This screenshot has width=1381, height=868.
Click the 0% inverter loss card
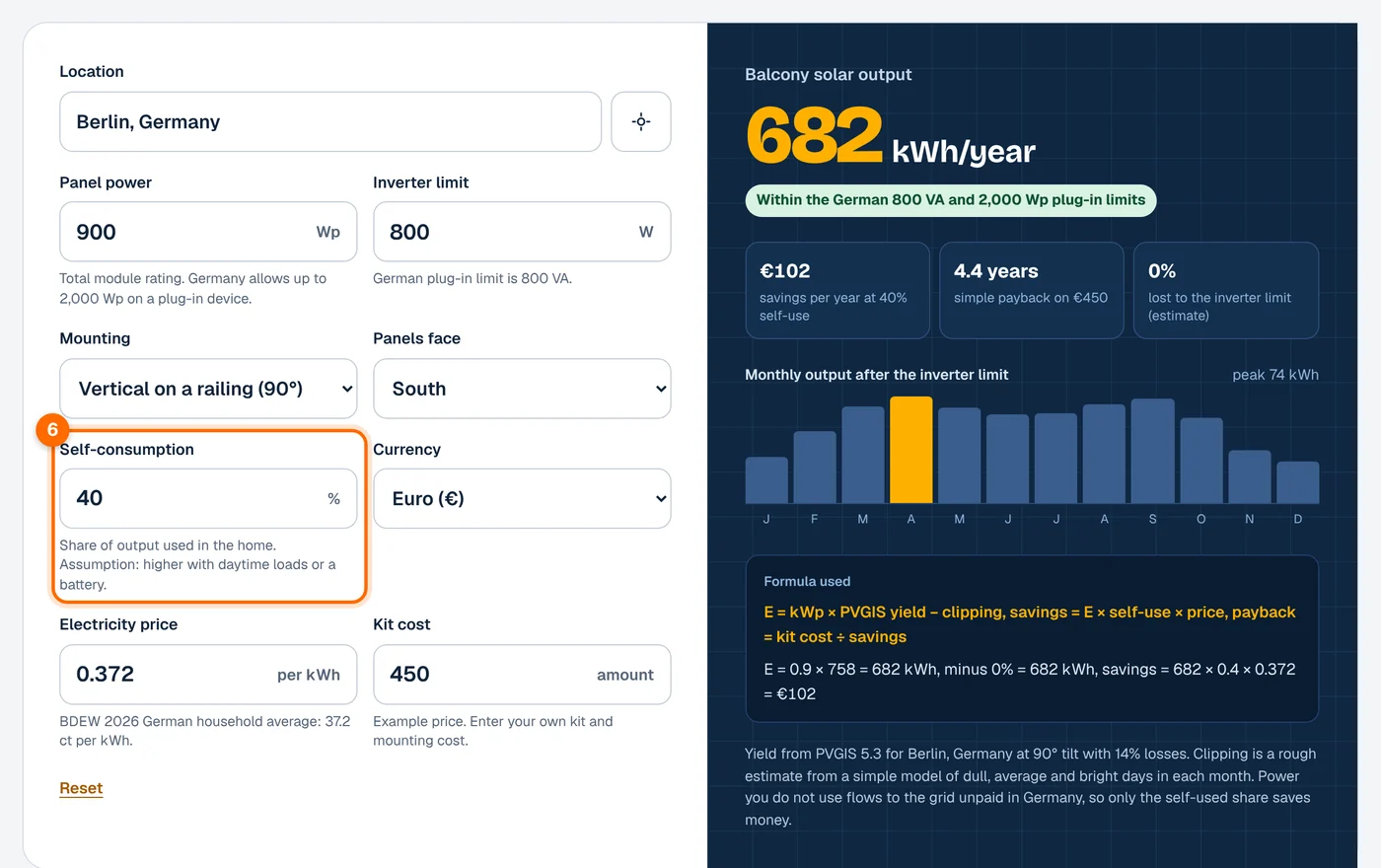[1226, 291]
